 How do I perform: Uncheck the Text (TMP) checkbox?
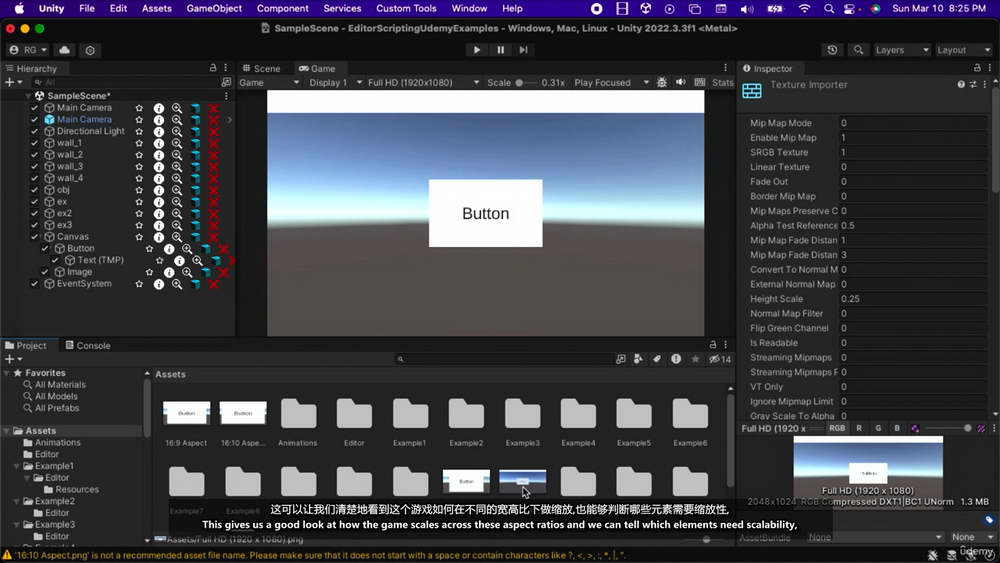point(55,260)
